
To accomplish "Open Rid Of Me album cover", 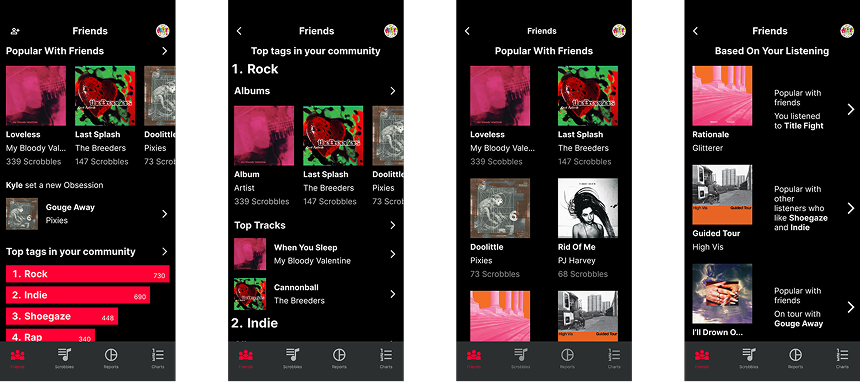I will tap(588, 208).
